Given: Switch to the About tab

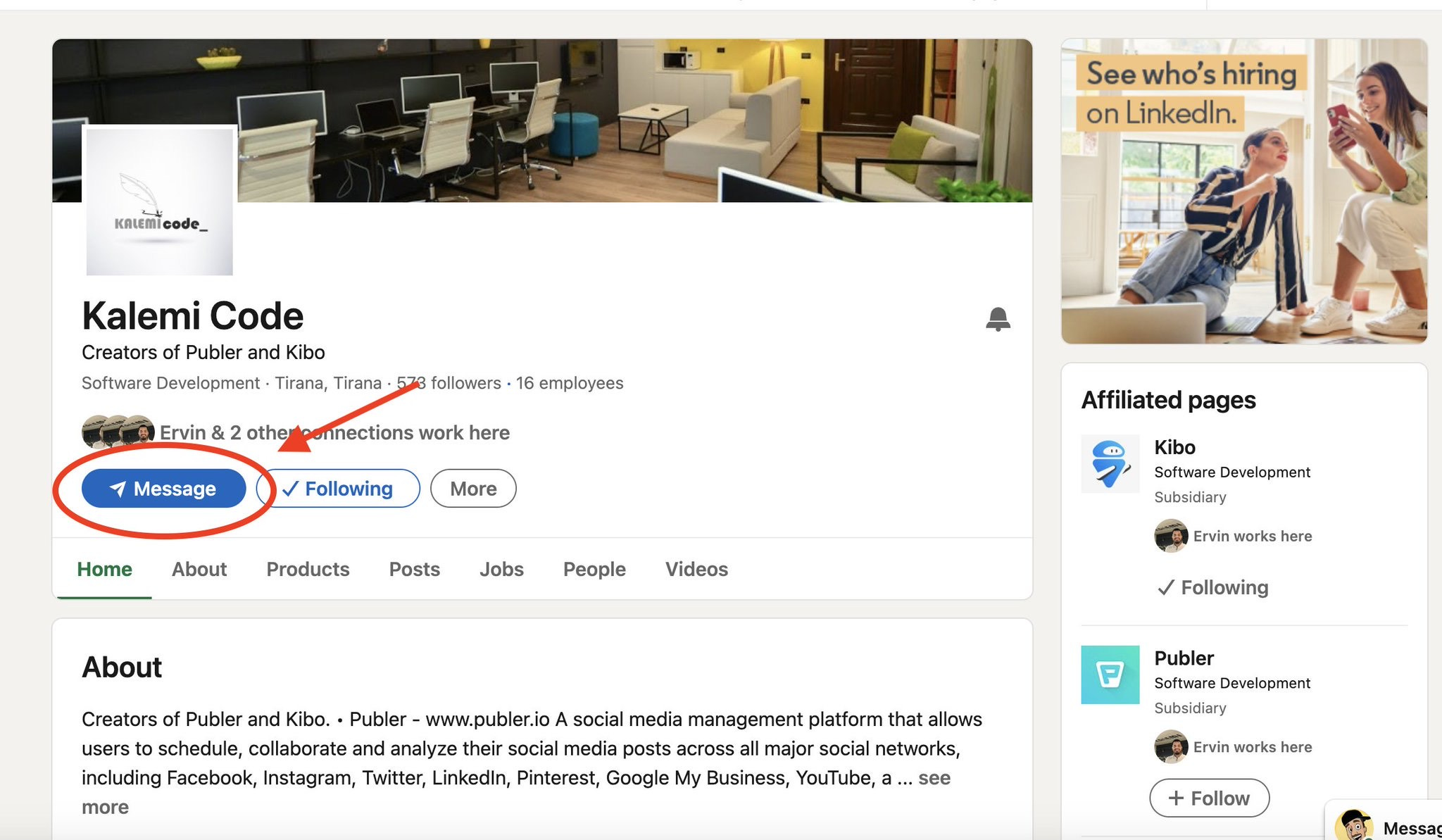Looking at the screenshot, I should coord(199,569).
